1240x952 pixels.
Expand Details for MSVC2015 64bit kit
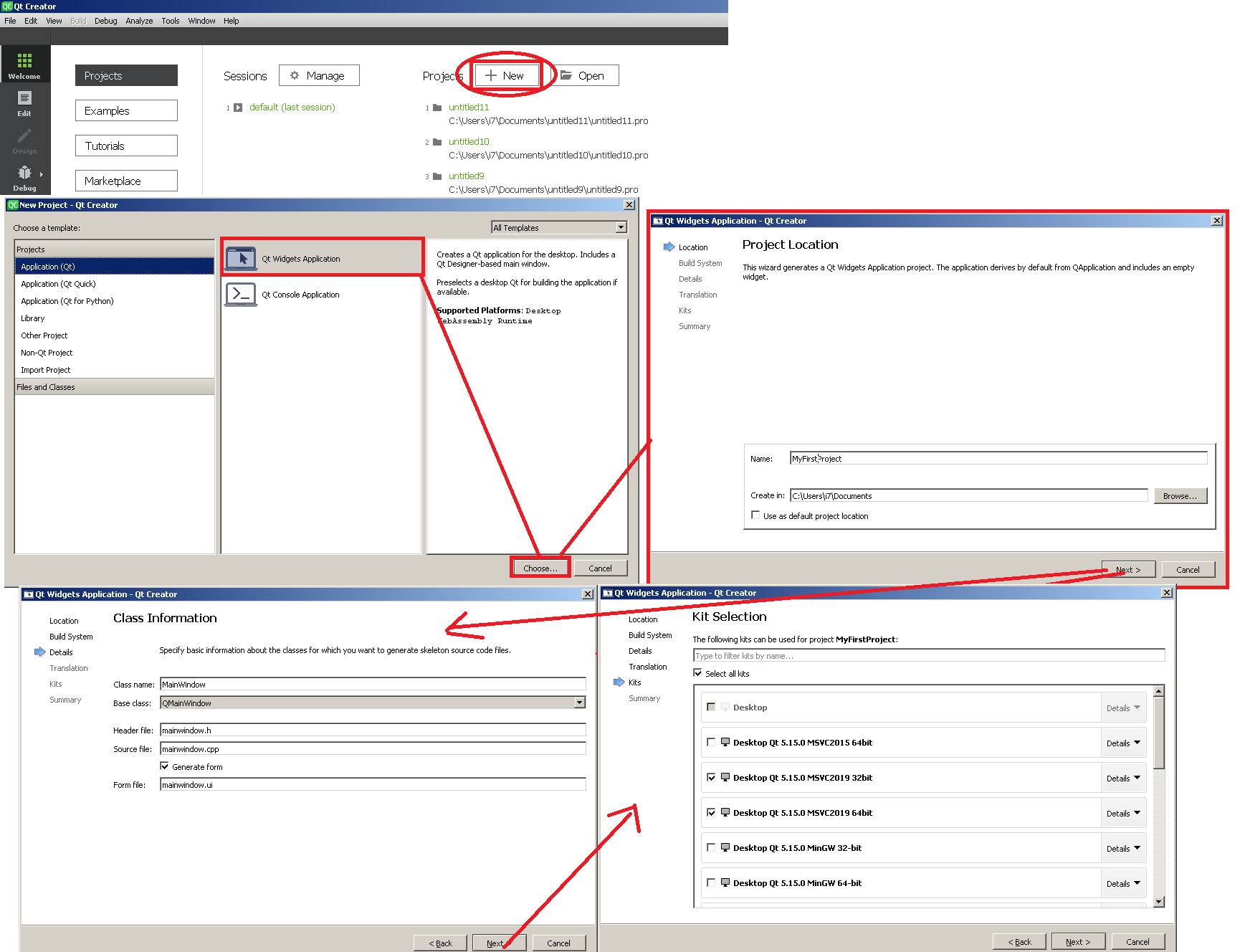(1123, 743)
